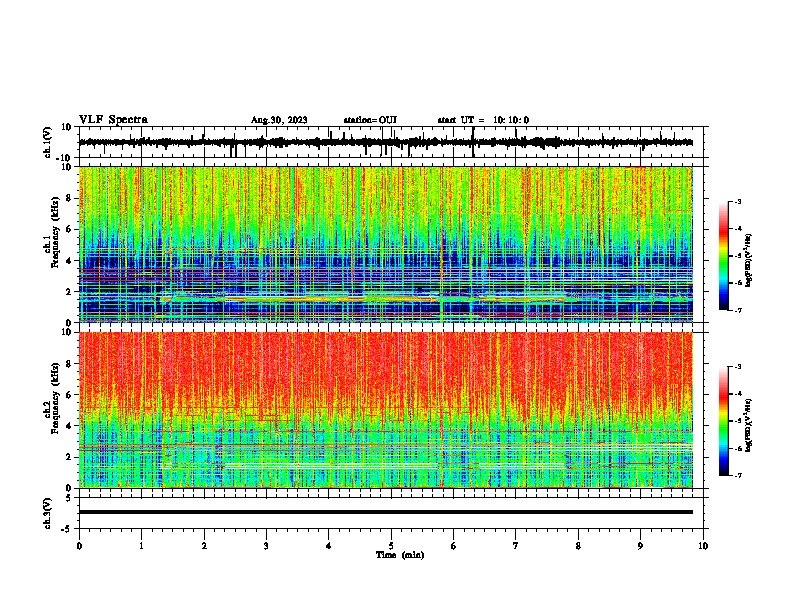Click the final time axis tick label "10"
This screenshot has height=612, width=792.
click(x=703, y=546)
